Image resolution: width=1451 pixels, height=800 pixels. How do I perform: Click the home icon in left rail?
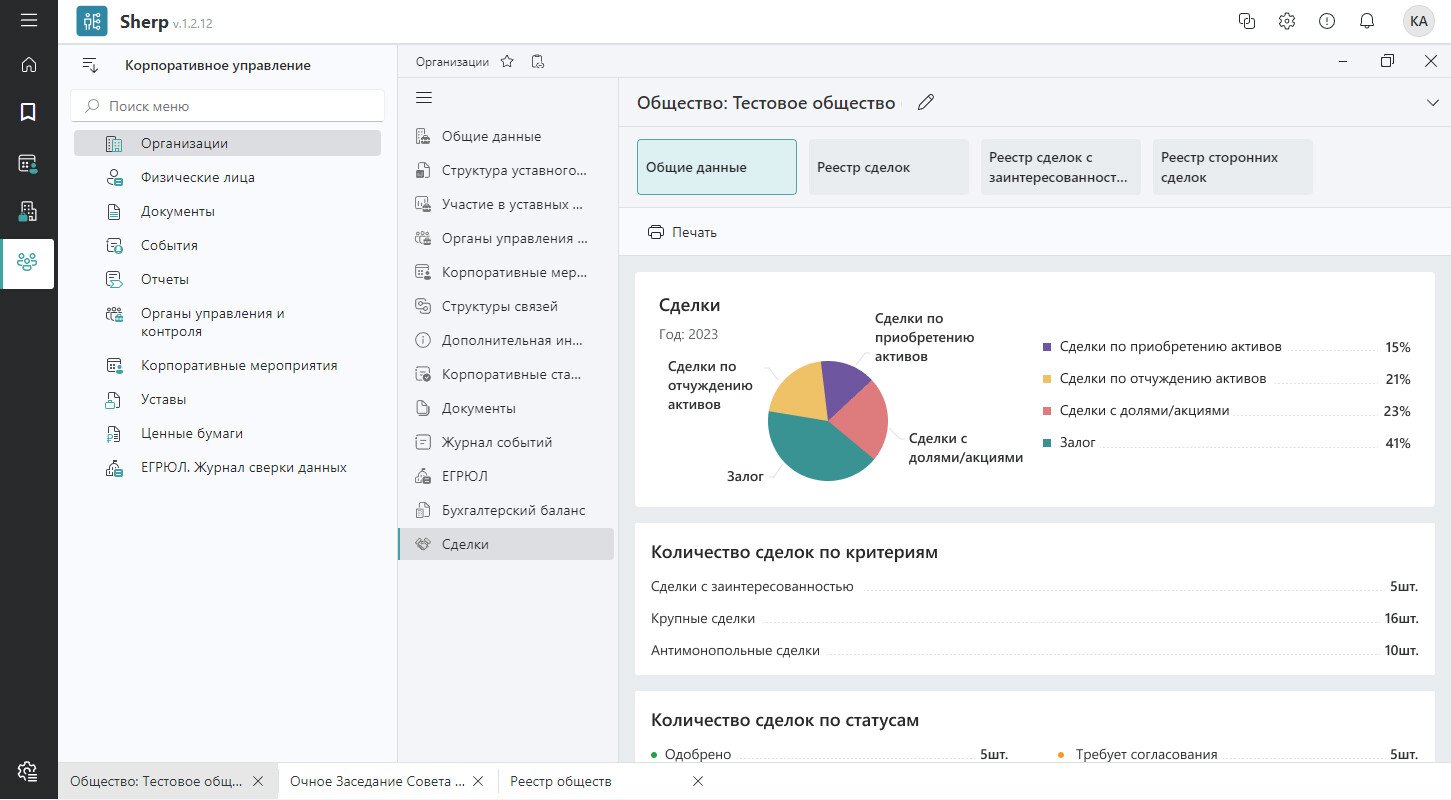pos(28,65)
